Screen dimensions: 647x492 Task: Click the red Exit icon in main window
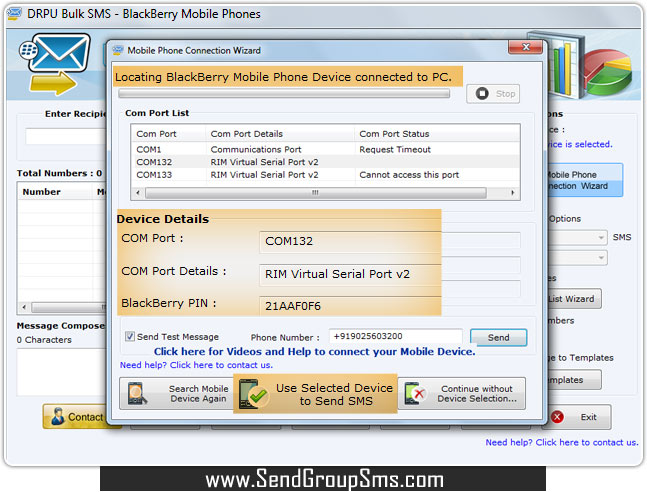557,417
